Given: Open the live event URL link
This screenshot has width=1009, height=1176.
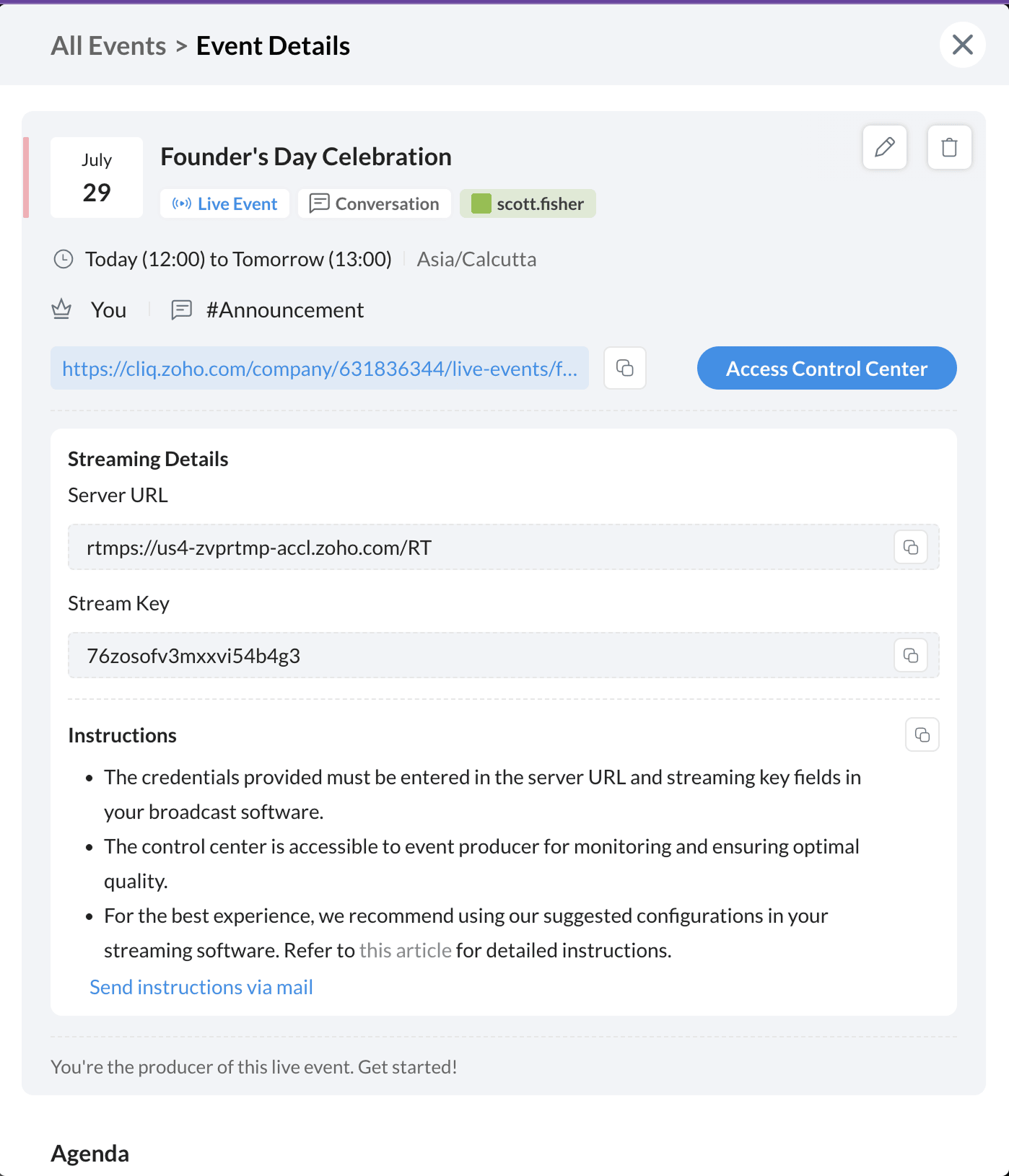Looking at the screenshot, I should pos(319,369).
